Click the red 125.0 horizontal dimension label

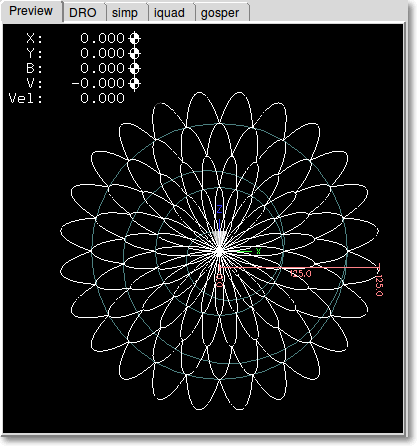[x=301, y=274]
